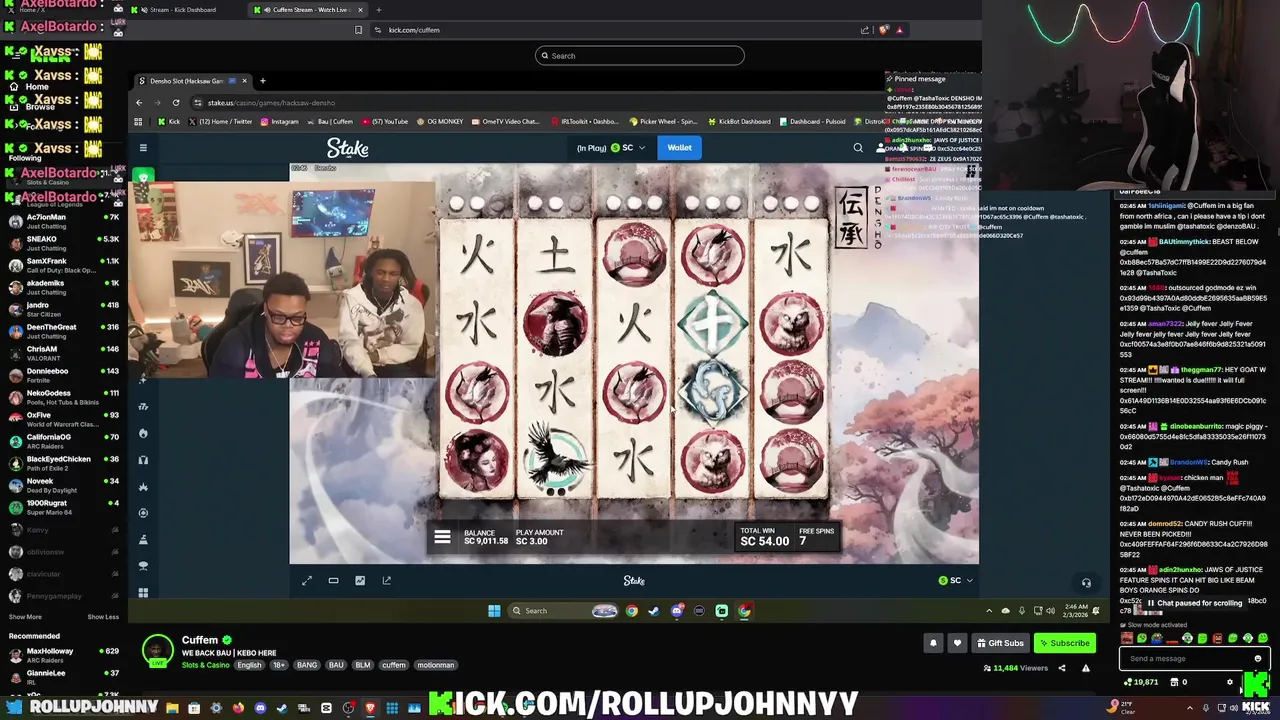This screenshot has height=720, width=1280.
Task: Open the Stake hamburger menu
Action: 143,148
